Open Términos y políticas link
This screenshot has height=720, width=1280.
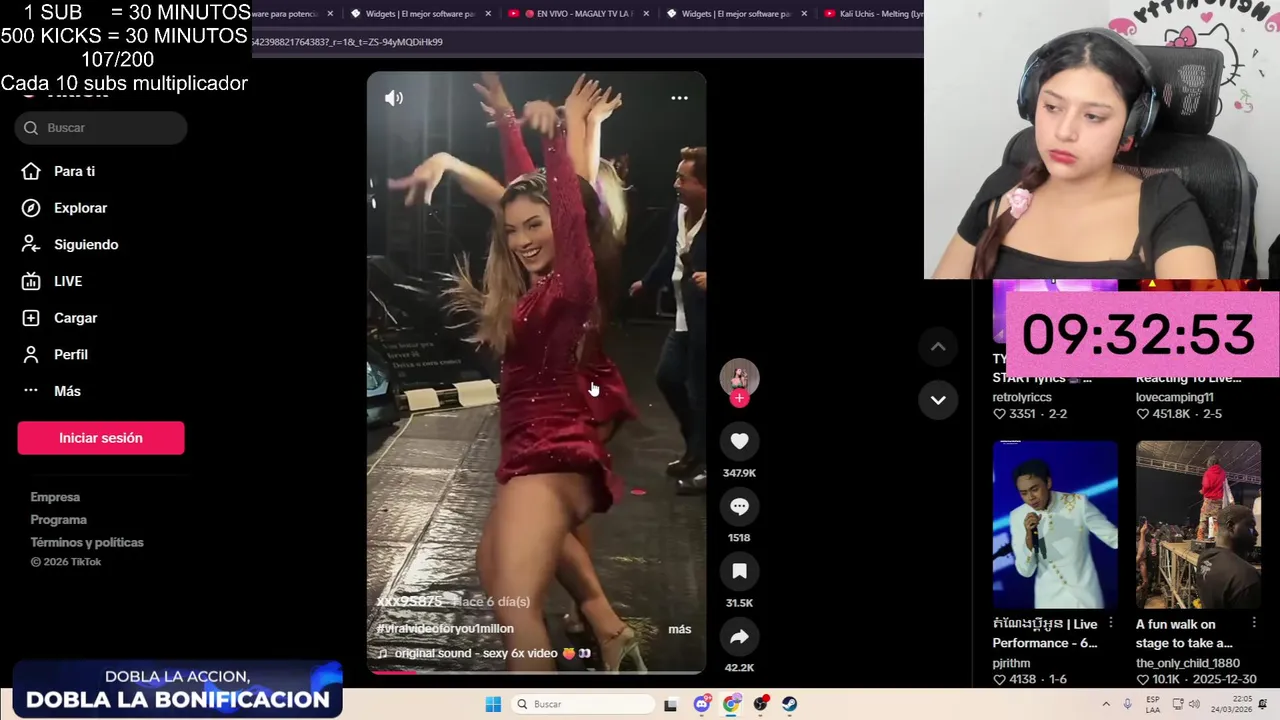(x=87, y=543)
